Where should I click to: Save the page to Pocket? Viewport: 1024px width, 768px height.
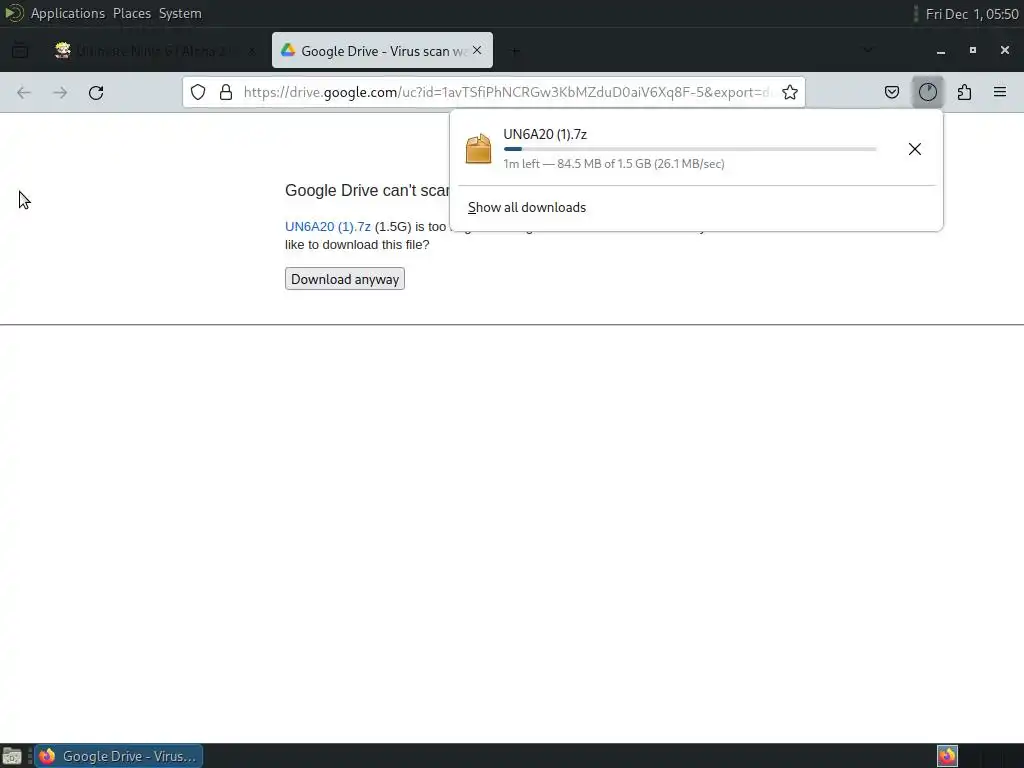click(891, 92)
